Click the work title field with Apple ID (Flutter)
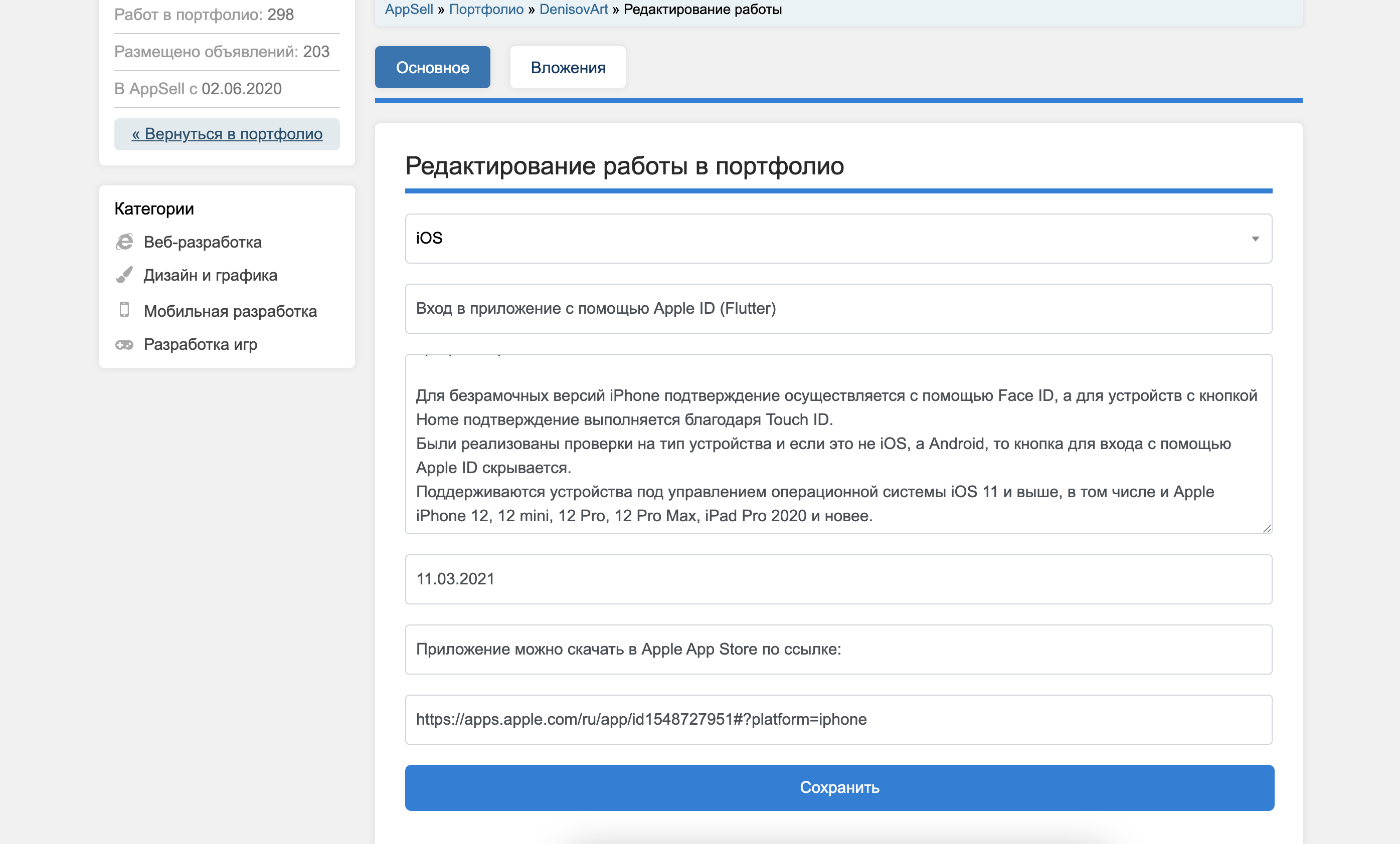The height and width of the screenshot is (844, 1400). point(838,309)
